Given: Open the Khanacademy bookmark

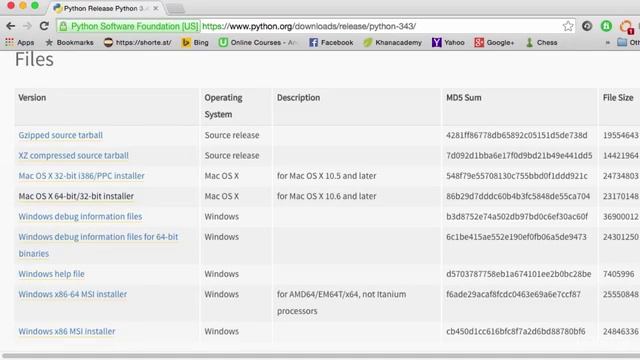Looking at the screenshot, I should tap(393, 42).
